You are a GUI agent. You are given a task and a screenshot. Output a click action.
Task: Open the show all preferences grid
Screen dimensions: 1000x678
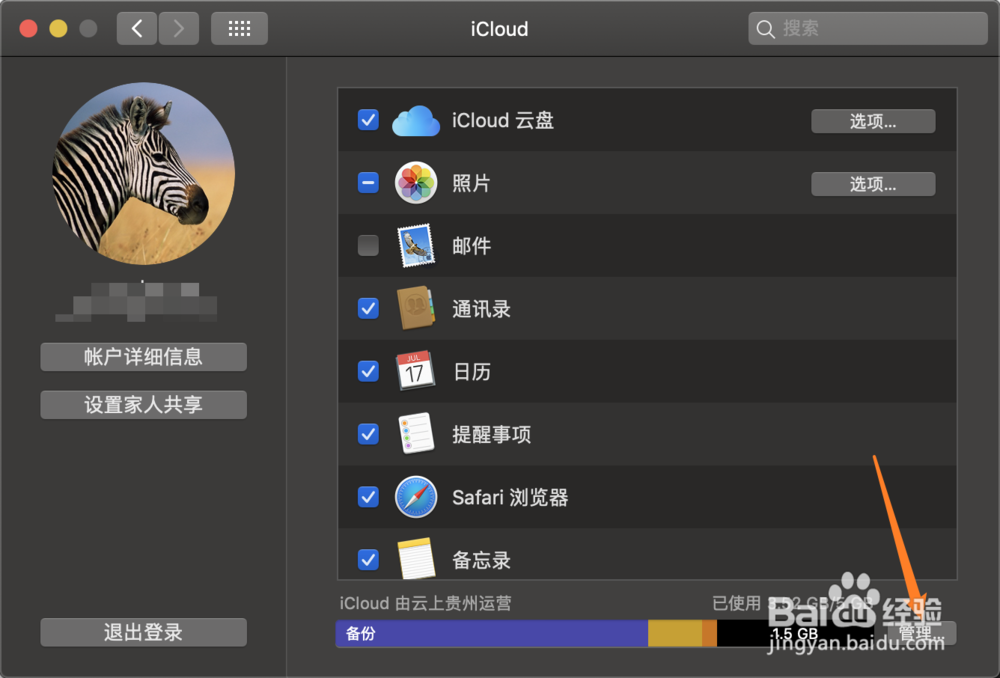click(x=239, y=28)
